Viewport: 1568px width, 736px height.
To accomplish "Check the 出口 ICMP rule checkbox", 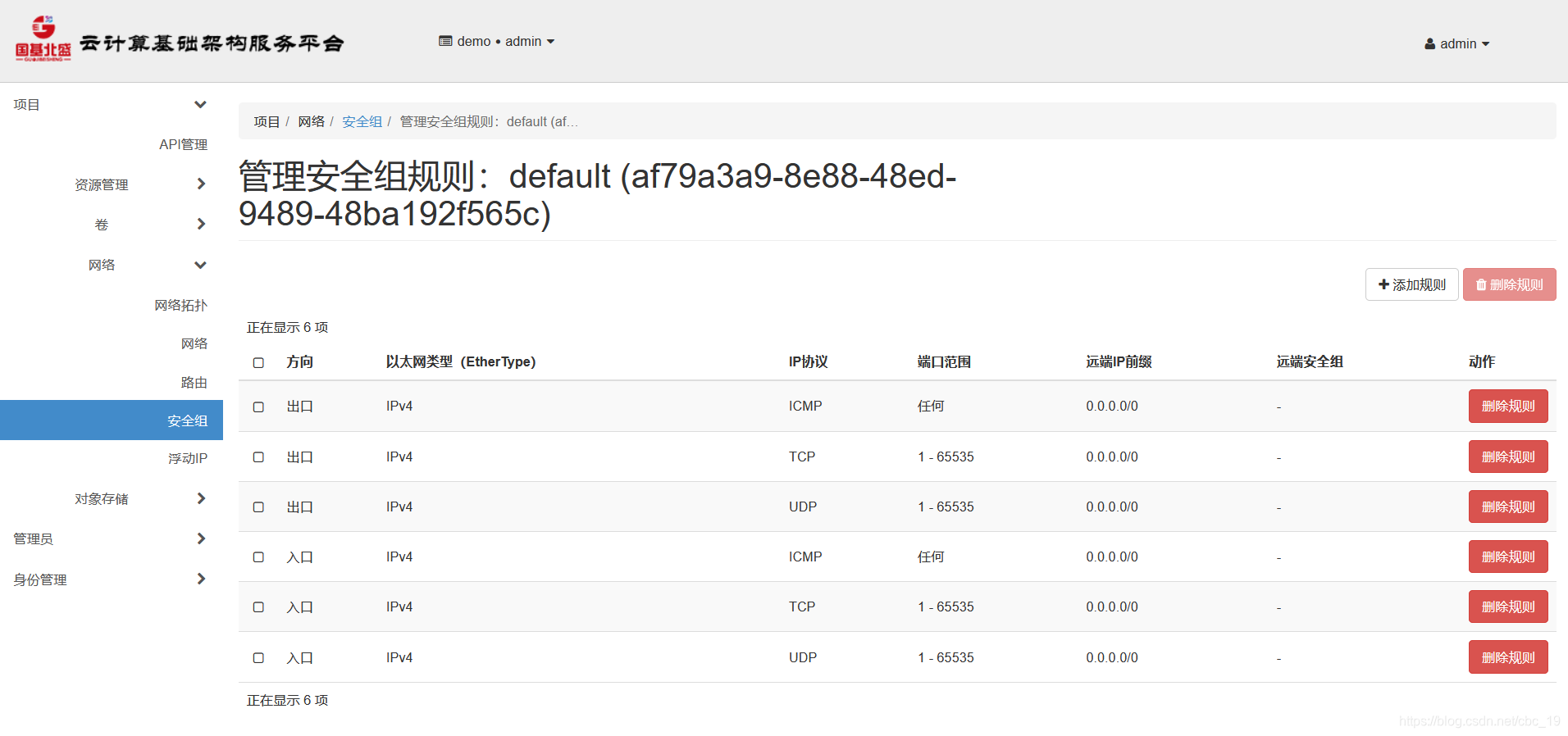I will (x=258, y=407).
